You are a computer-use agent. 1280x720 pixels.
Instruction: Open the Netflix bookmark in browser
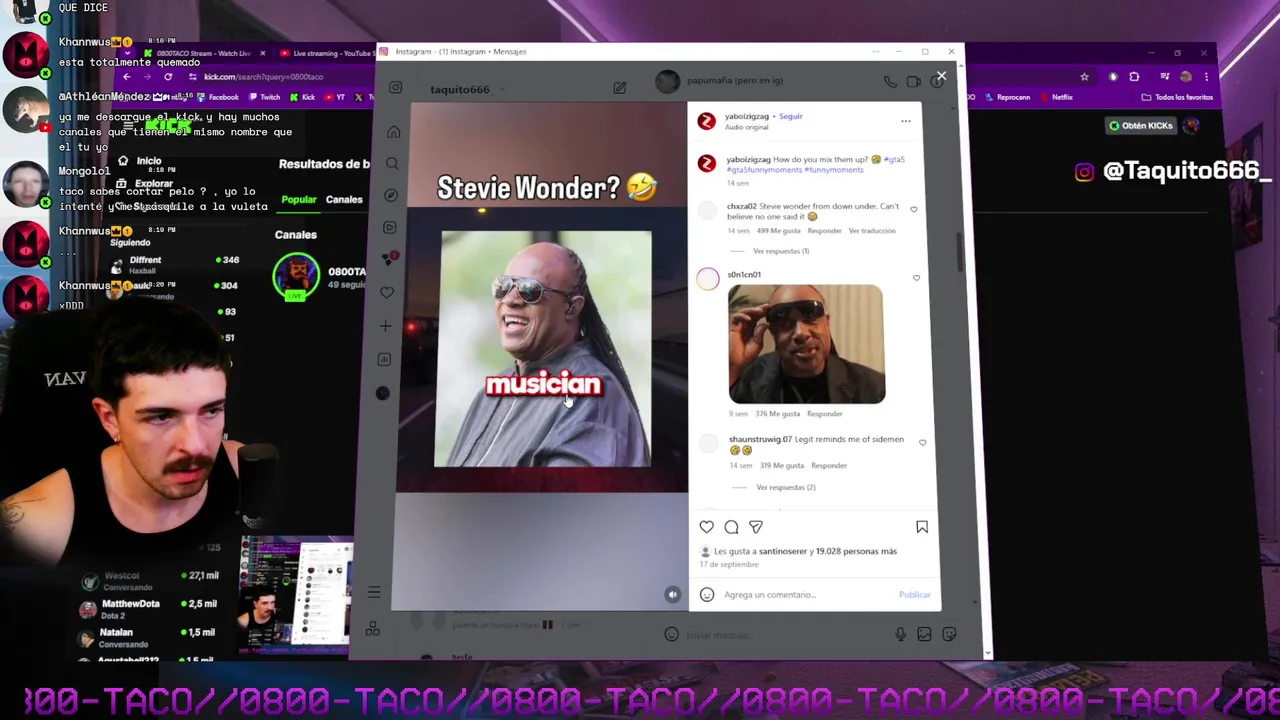[x=1056, y=97]
